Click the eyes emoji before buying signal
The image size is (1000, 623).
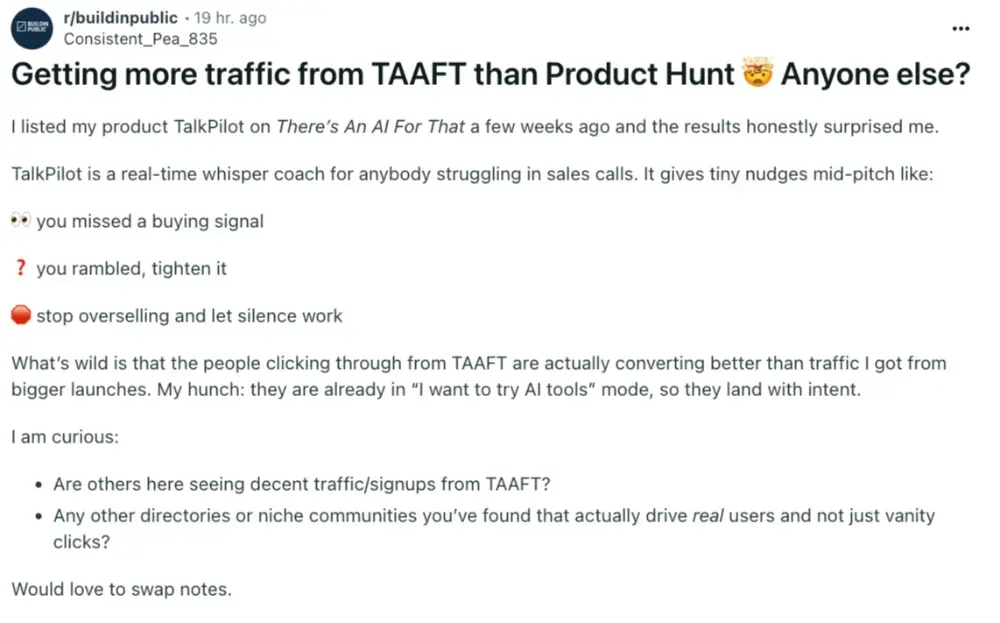tap(21, 222)
